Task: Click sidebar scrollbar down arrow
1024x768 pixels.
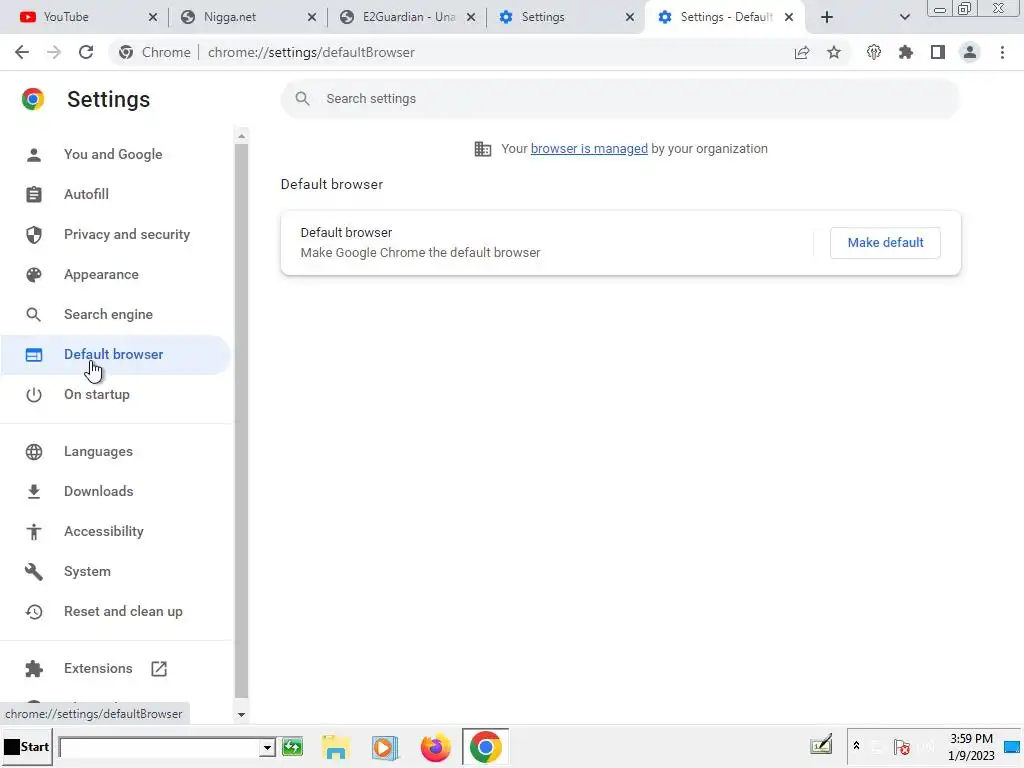Action: [242, 714]
